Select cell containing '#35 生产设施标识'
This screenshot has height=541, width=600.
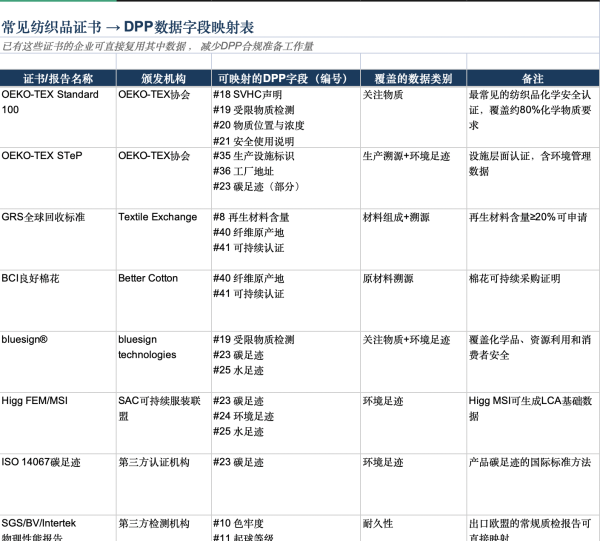[x=286, y=178]
